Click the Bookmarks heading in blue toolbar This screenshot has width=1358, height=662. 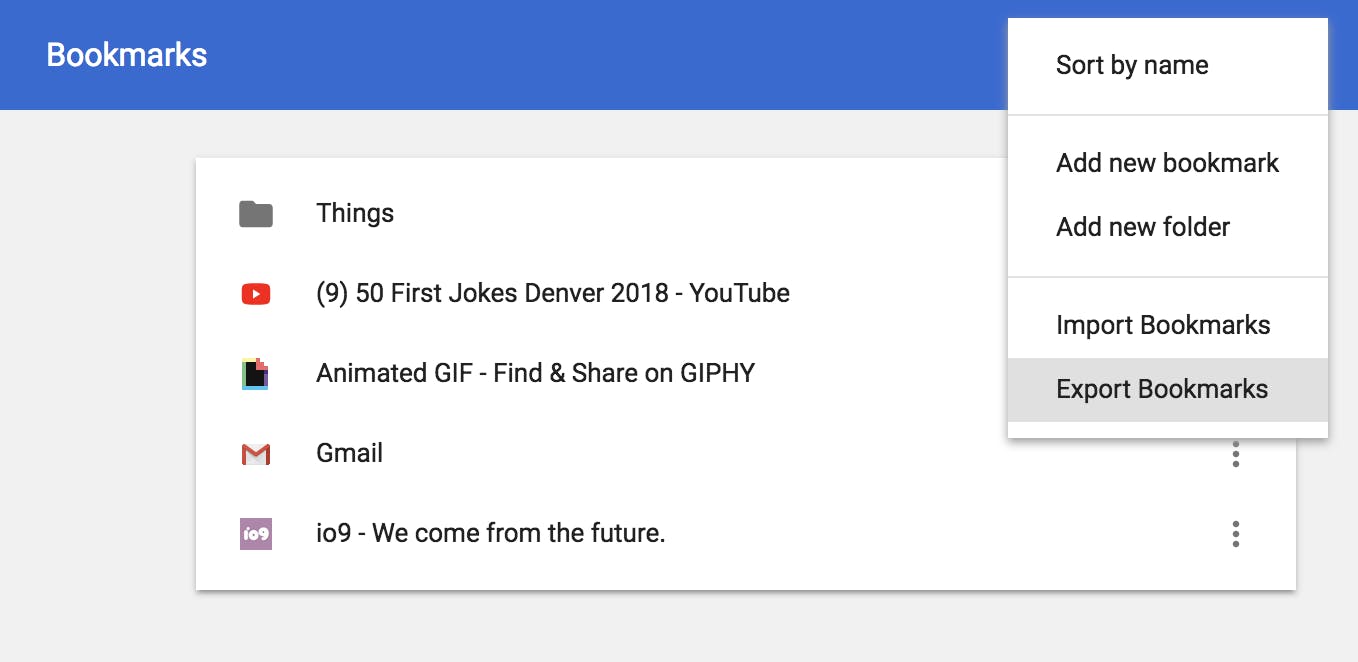coord(127,55)
